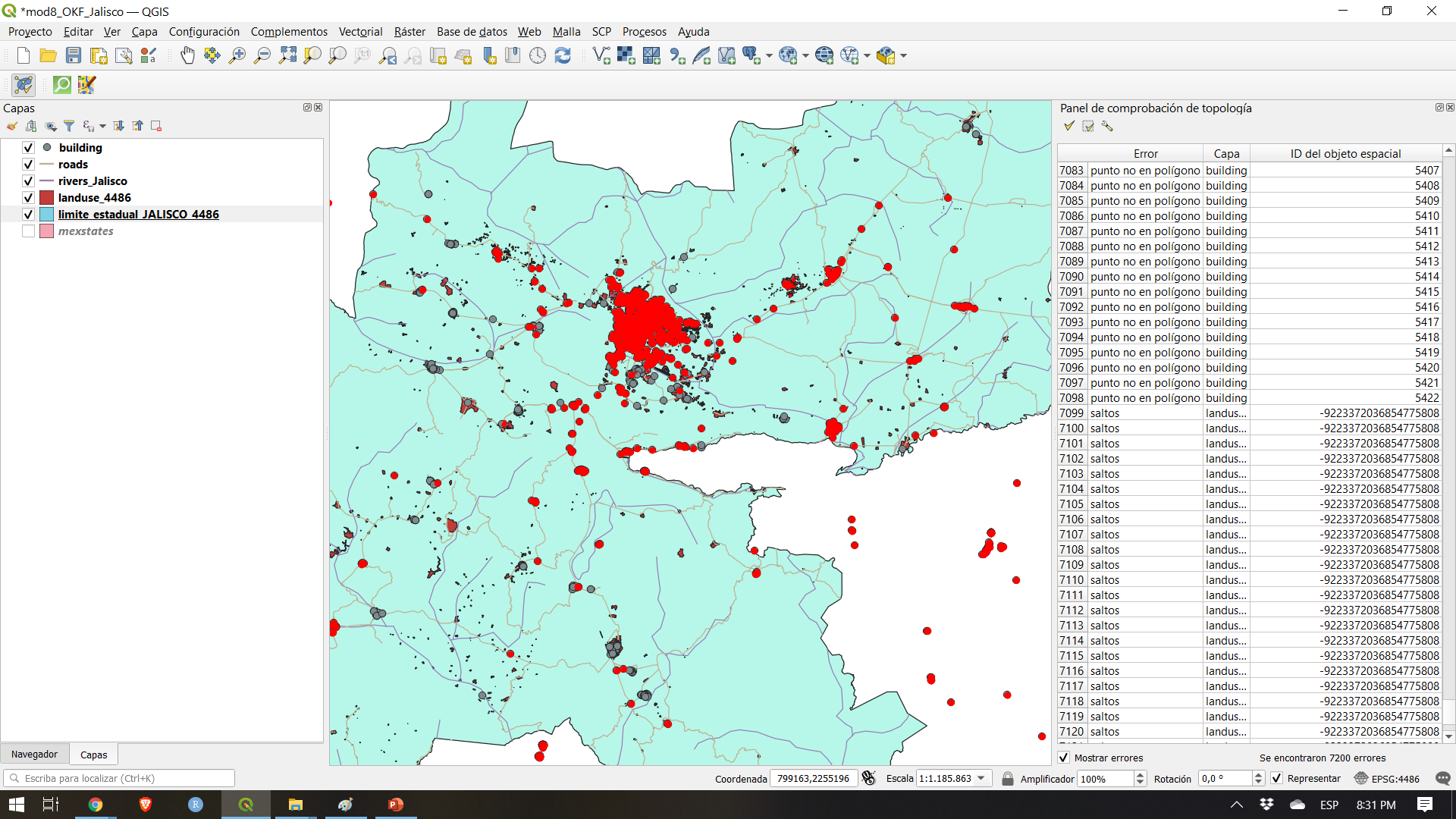Toggle the Topology Checker plugin icon

click(x=24, y=85)
